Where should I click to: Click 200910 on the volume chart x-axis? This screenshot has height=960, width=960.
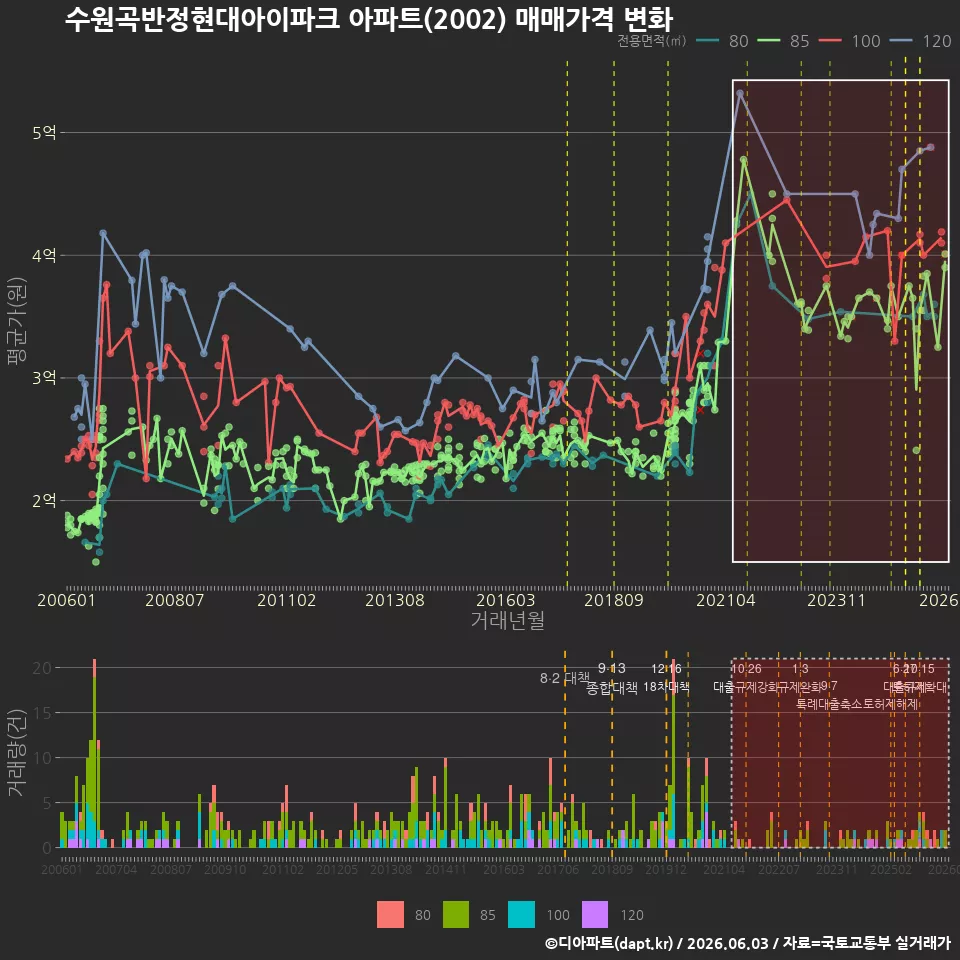225,869
